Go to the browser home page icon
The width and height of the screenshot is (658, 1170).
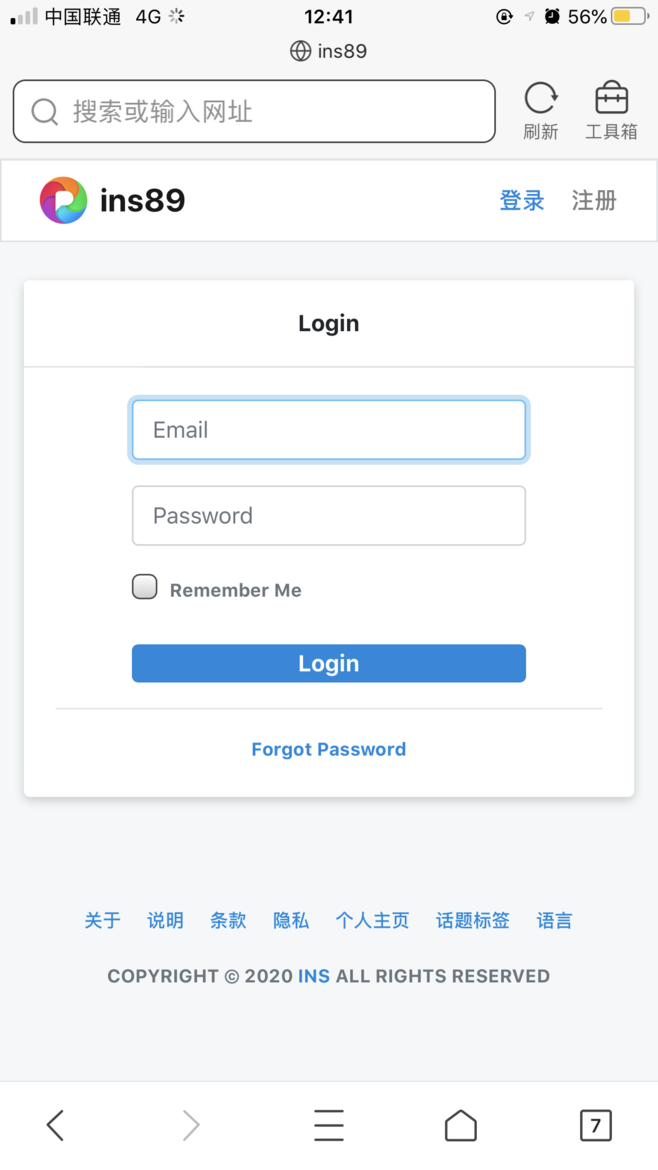point(461,1125)
